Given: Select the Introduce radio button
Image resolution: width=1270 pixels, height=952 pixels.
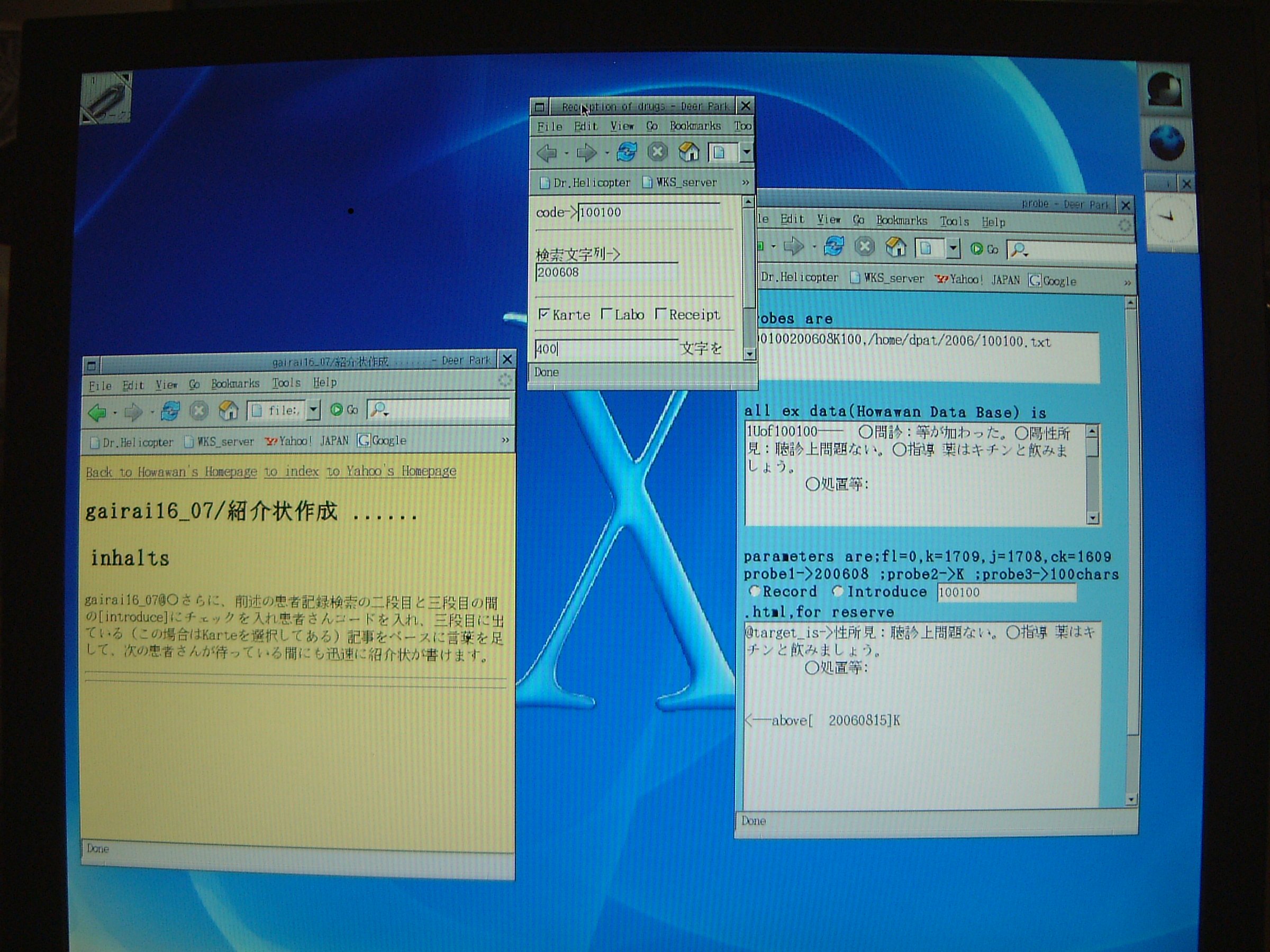Looking at the screenshot, I should pos(838,591).
